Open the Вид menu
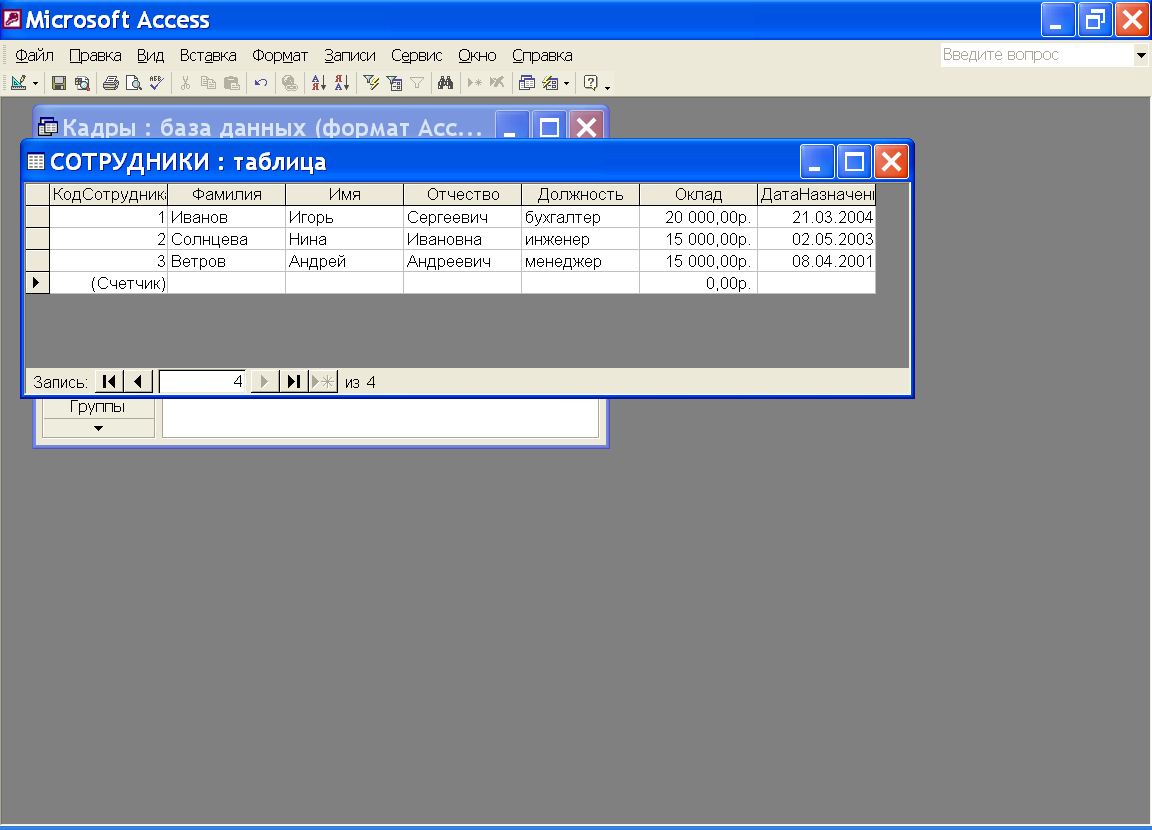This screenshot has width=1152, height=830. (x=150, y=56)
